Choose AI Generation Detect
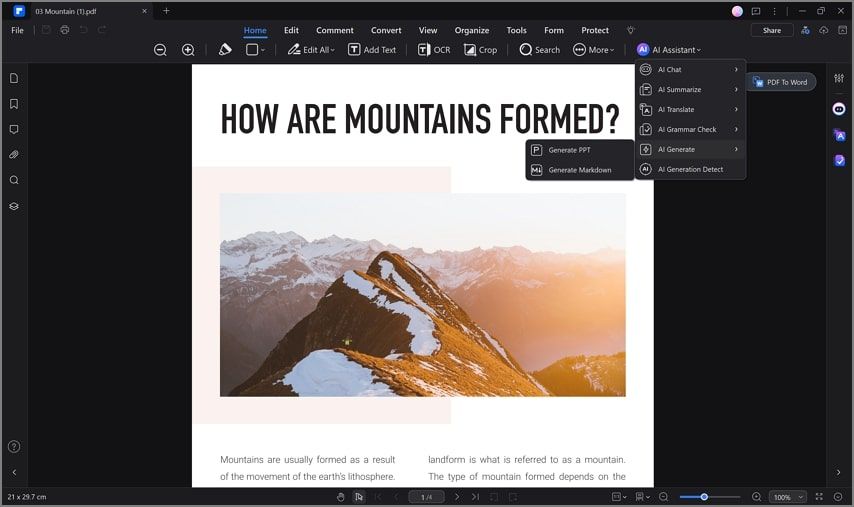The width and height of the screenshot is (854, 507). tap(690, 169)
